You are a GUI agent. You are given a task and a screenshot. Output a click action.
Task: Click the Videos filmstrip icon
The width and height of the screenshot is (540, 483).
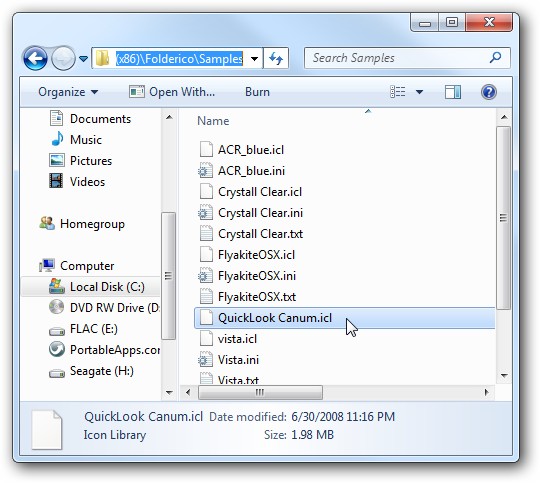[x=56, y=181]
